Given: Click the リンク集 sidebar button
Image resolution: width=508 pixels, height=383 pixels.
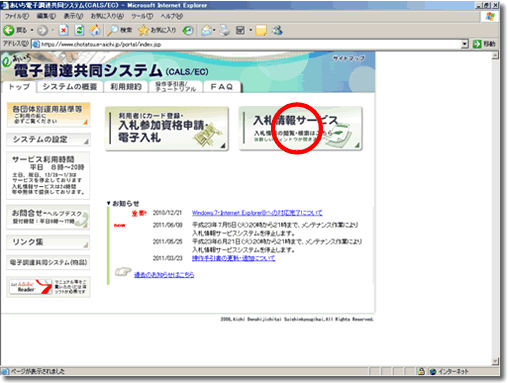Looking at the screenshot, I should coord(48,242).
